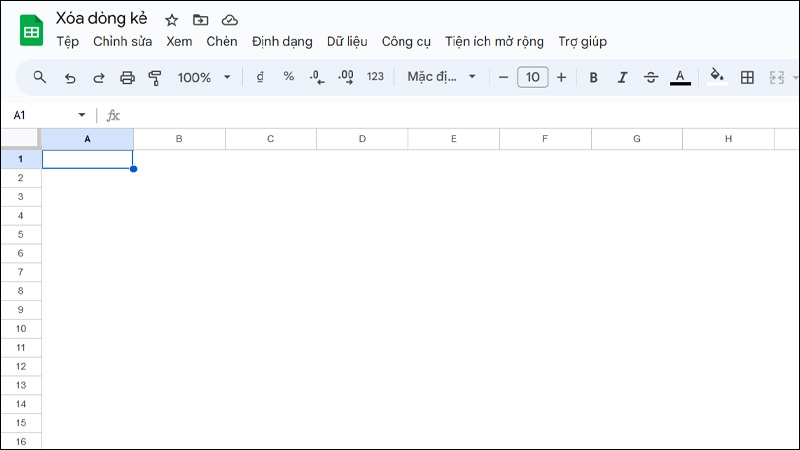Move document using the folder icon
The image size is (800, 450).
201,20
